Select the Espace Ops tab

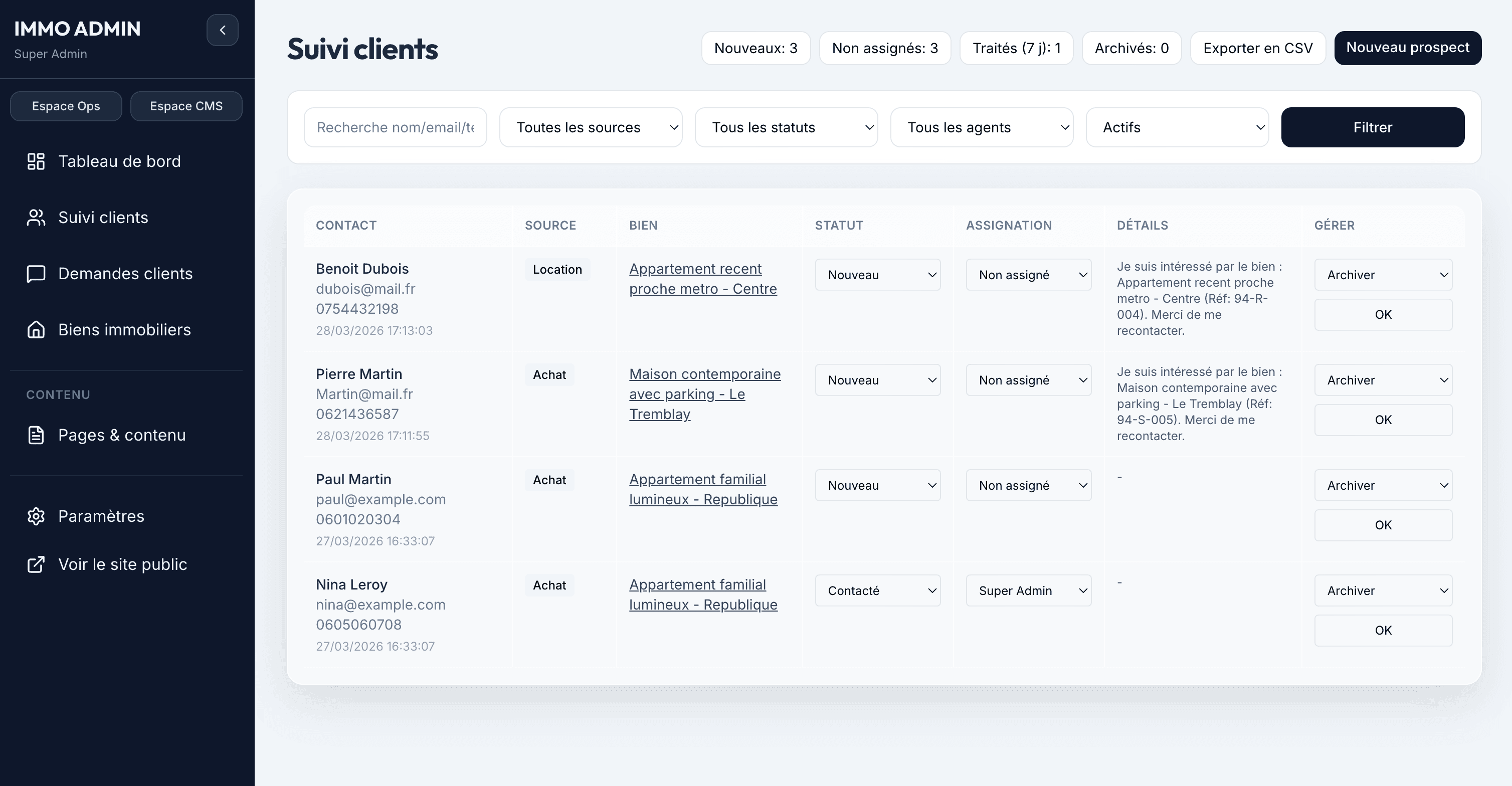(x=66, y=106)
